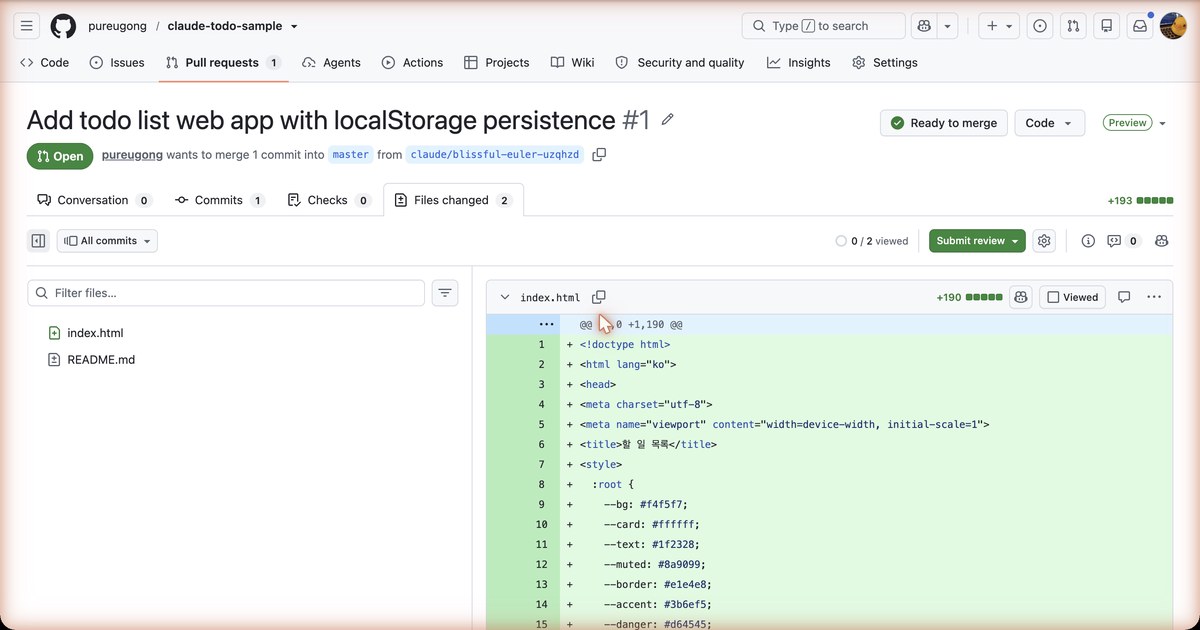Click the Pull requests repository tab
1200x630 pixels.
pyautogui.click(x=222, y=62)
